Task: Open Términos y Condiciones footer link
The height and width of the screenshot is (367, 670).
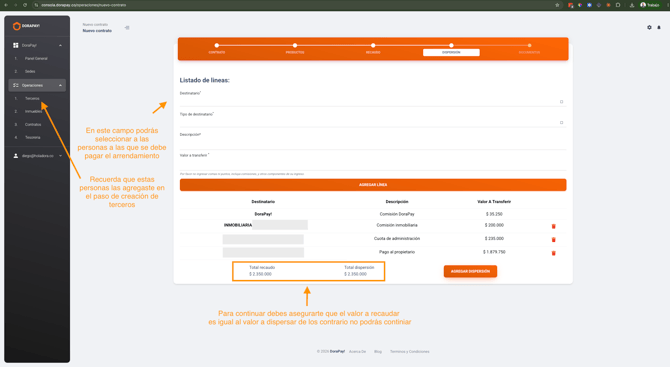Action: [x=409, y=352]
